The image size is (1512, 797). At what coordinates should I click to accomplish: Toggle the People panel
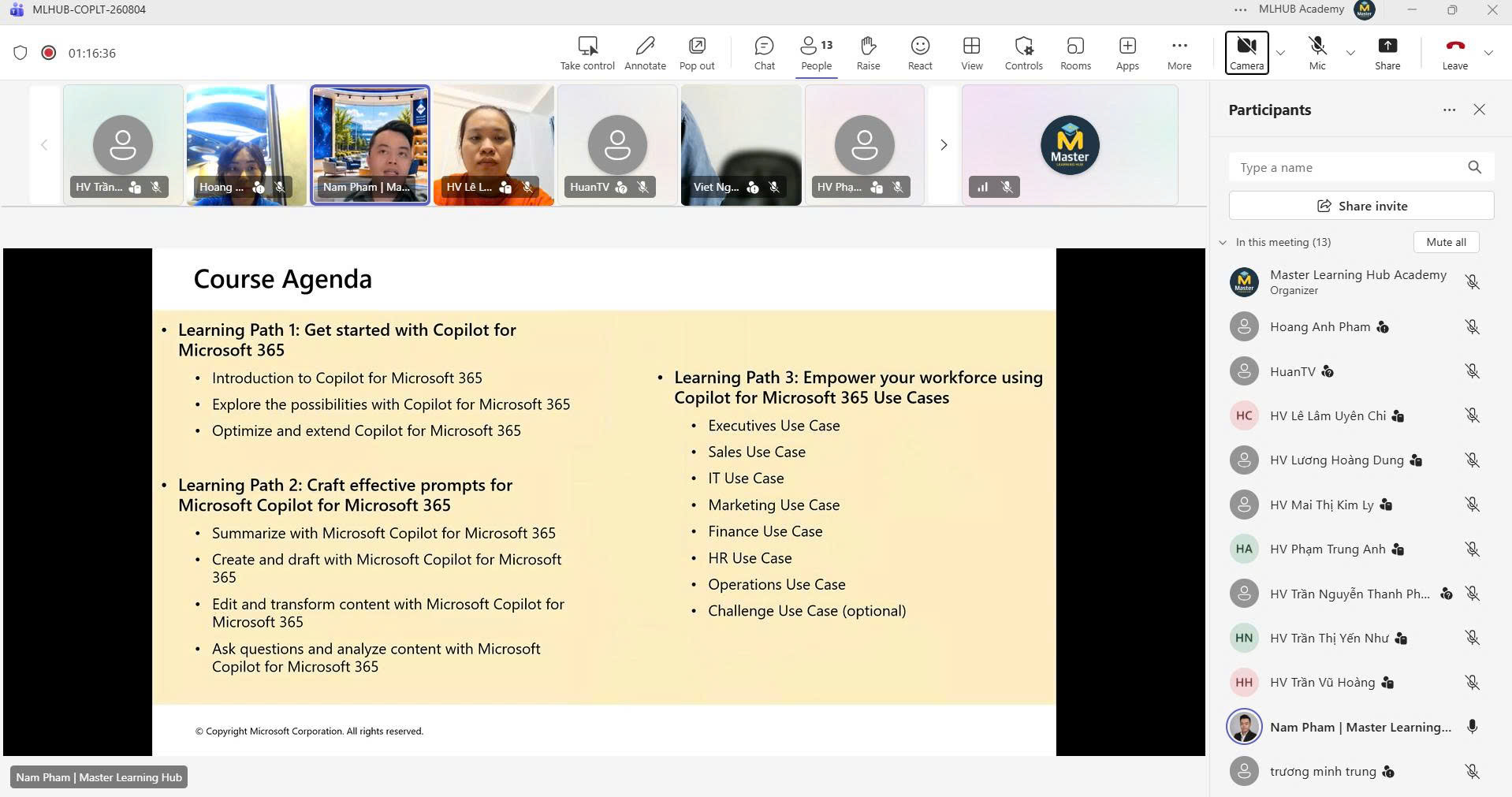pyautogui.click(x=817, y=53)
